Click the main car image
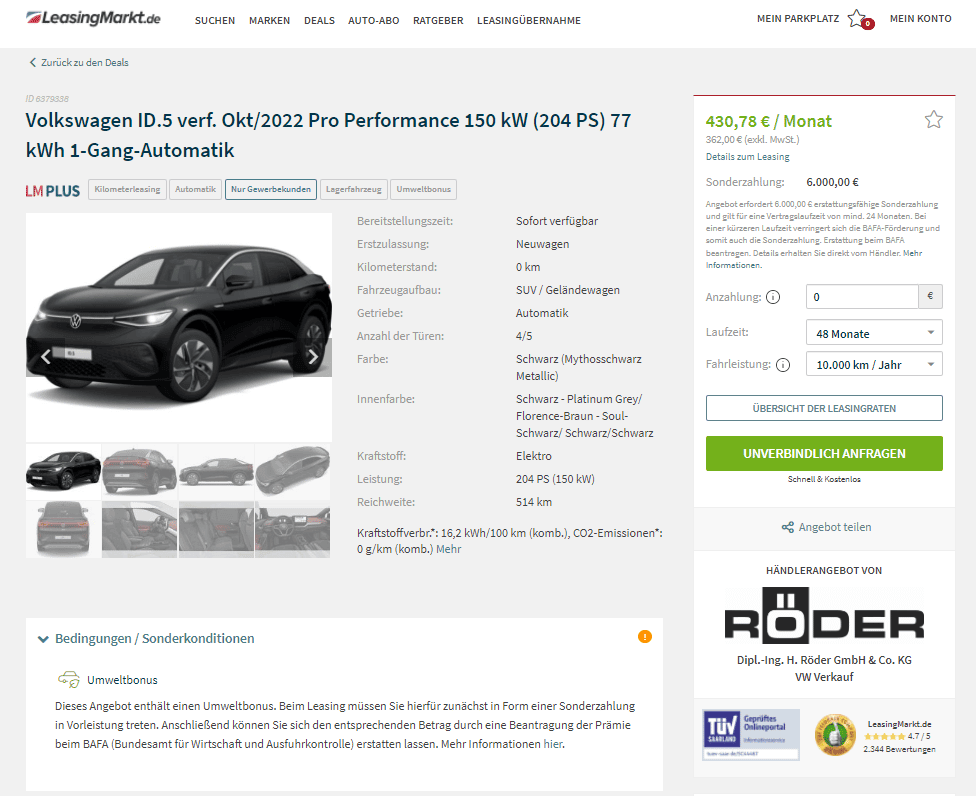 179,327
